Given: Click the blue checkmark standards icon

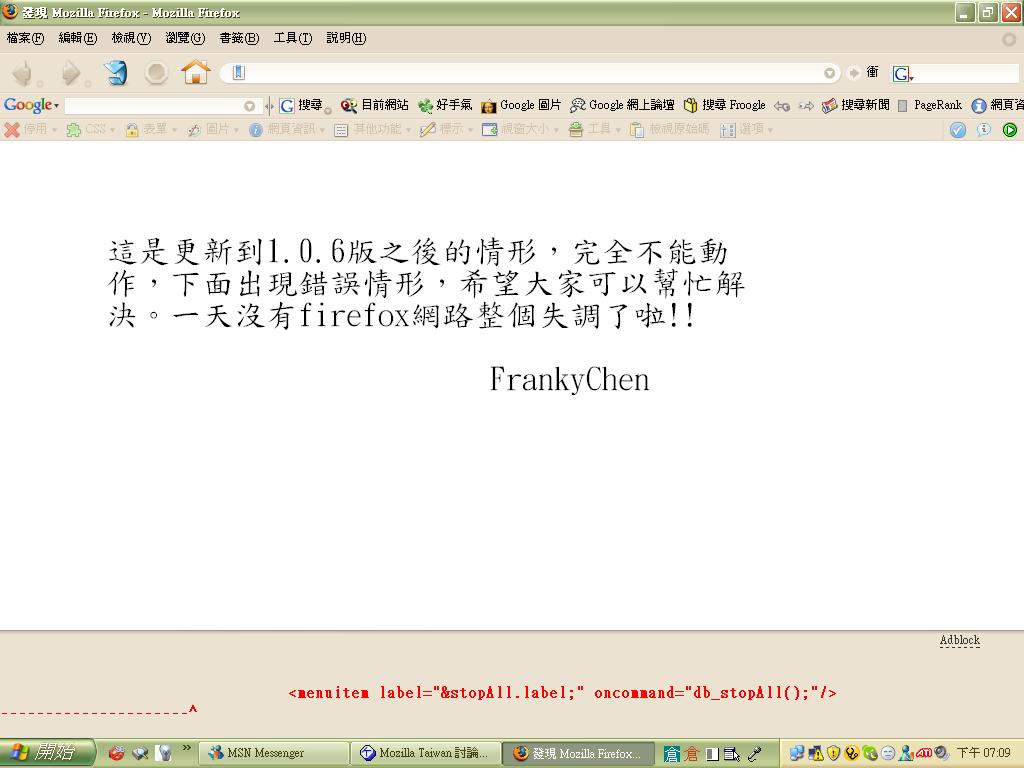Looking at the screenshot, I should [x=957, y=130].
